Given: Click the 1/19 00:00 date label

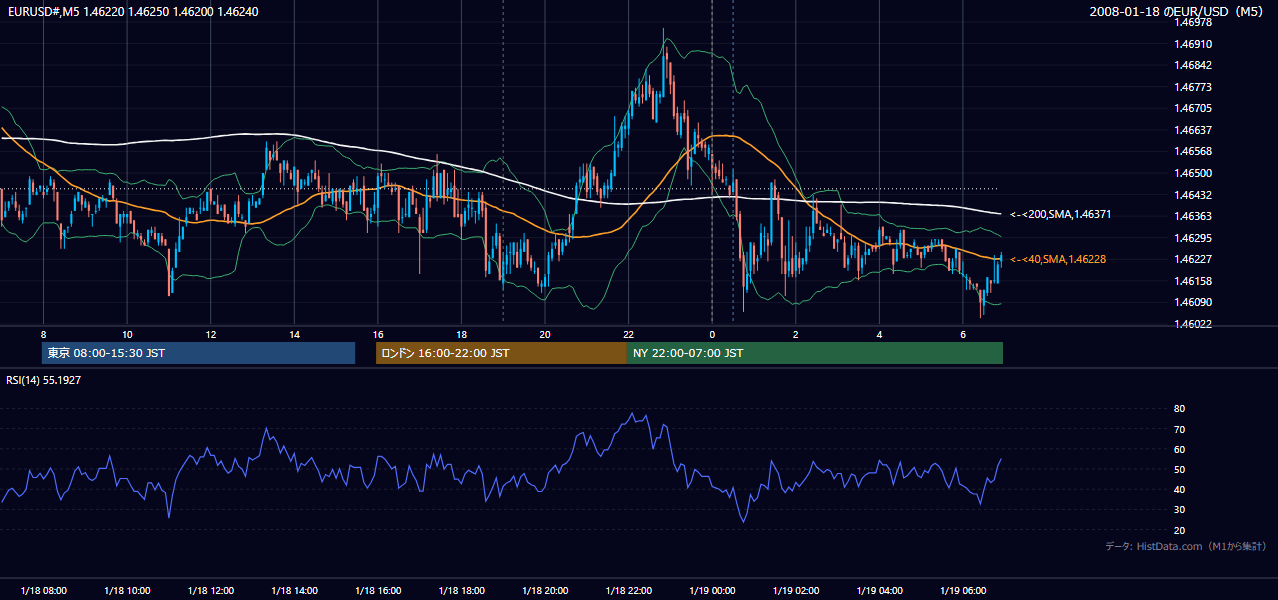Looking at the screenshot, I should (x=712, y=590).
